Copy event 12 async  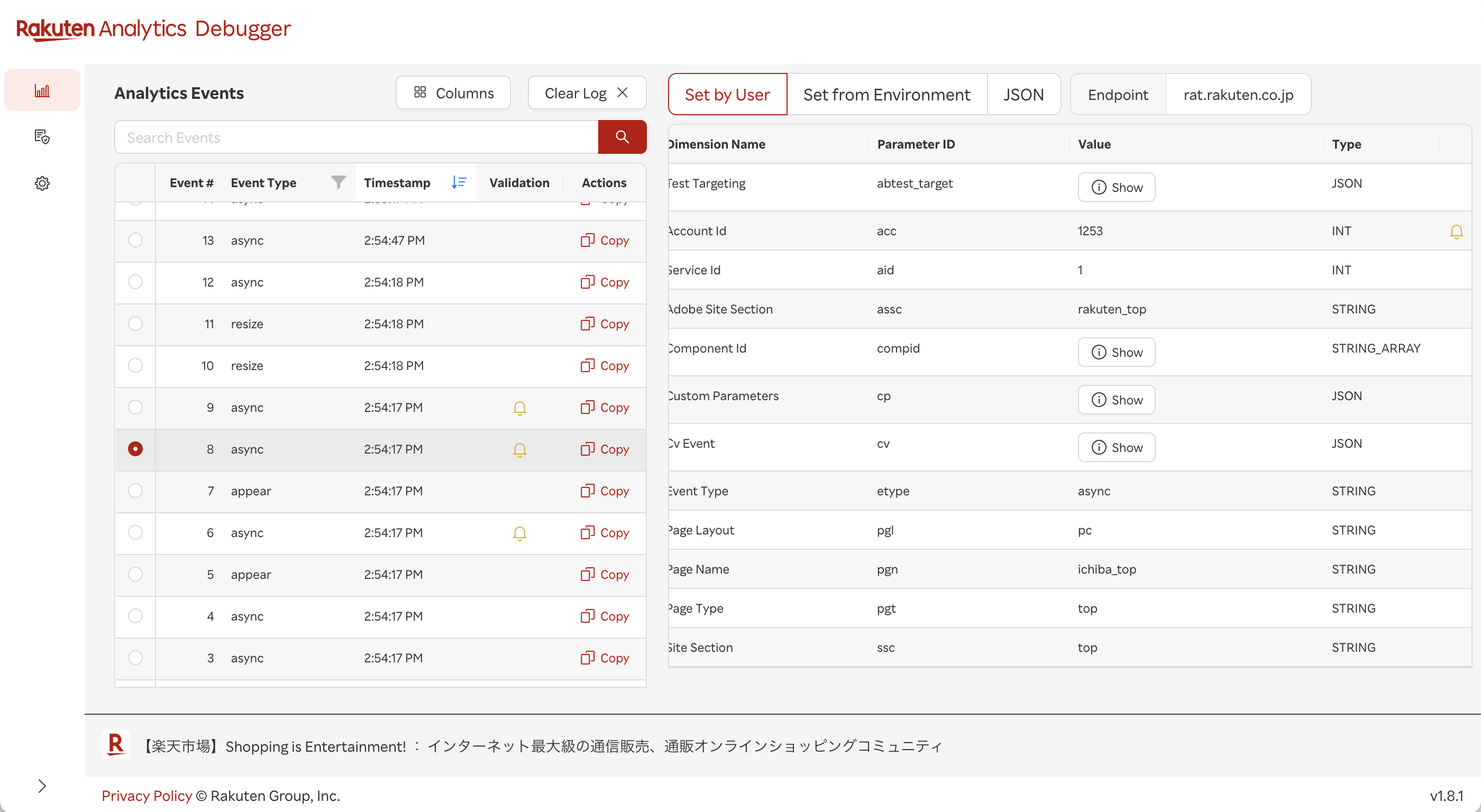[604, 282]
